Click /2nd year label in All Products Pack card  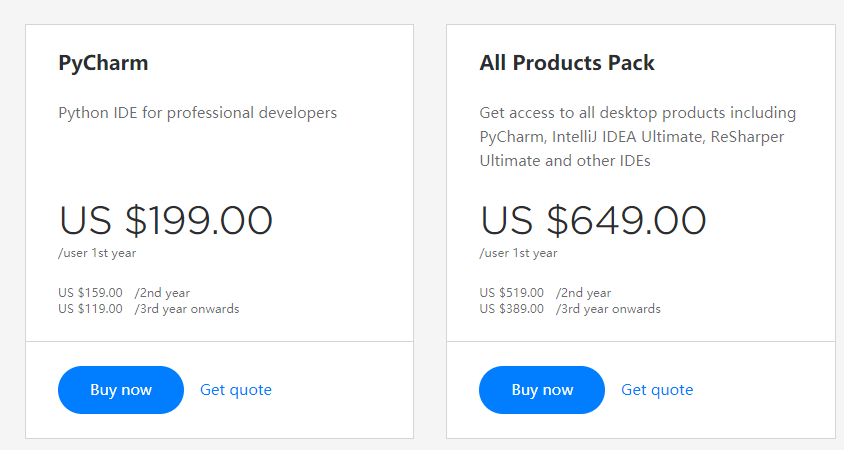584,293
